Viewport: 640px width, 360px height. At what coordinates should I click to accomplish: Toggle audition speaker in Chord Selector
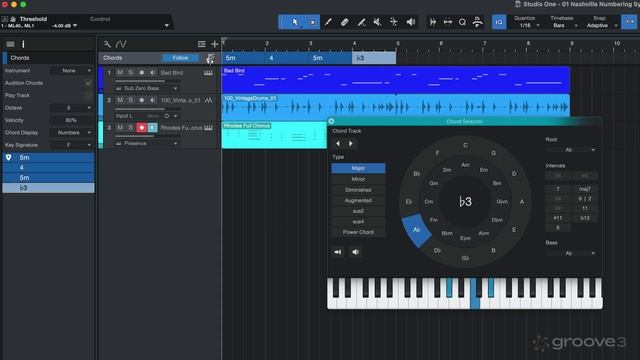click(x=356, y=252)
